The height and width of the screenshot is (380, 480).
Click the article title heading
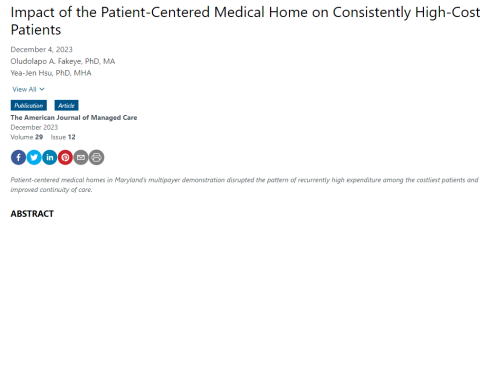[245, 21]
